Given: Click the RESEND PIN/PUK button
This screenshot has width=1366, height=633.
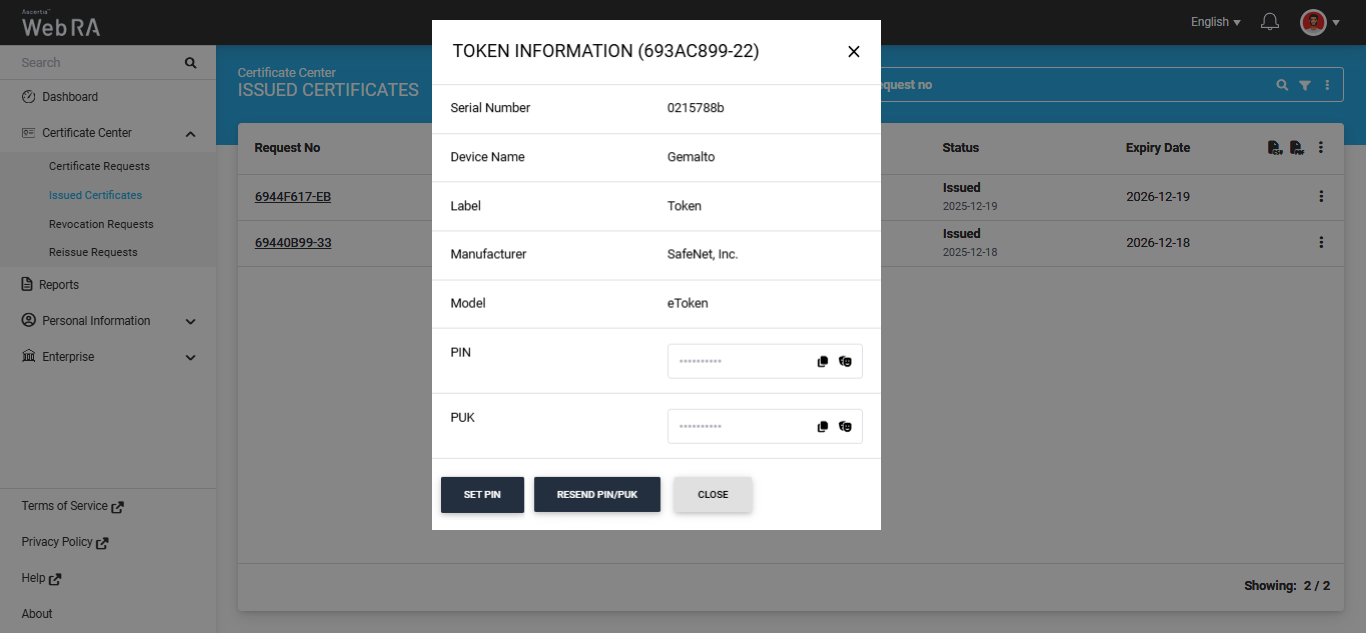Looking at the screenshot, I should [597, 495].
